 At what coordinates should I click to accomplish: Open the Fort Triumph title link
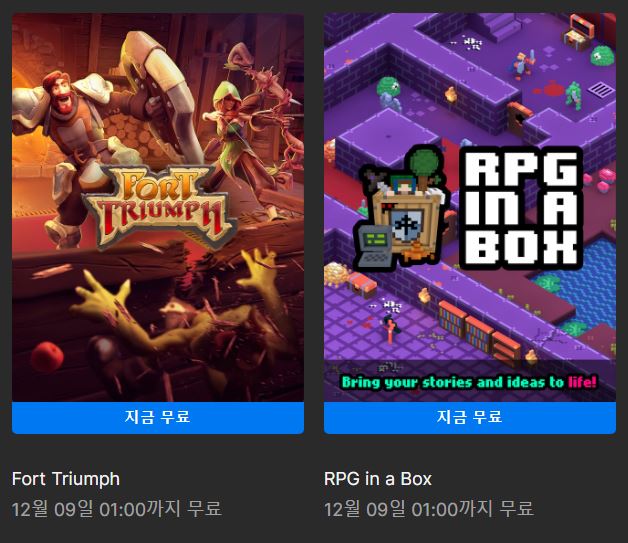pos(66,479)
